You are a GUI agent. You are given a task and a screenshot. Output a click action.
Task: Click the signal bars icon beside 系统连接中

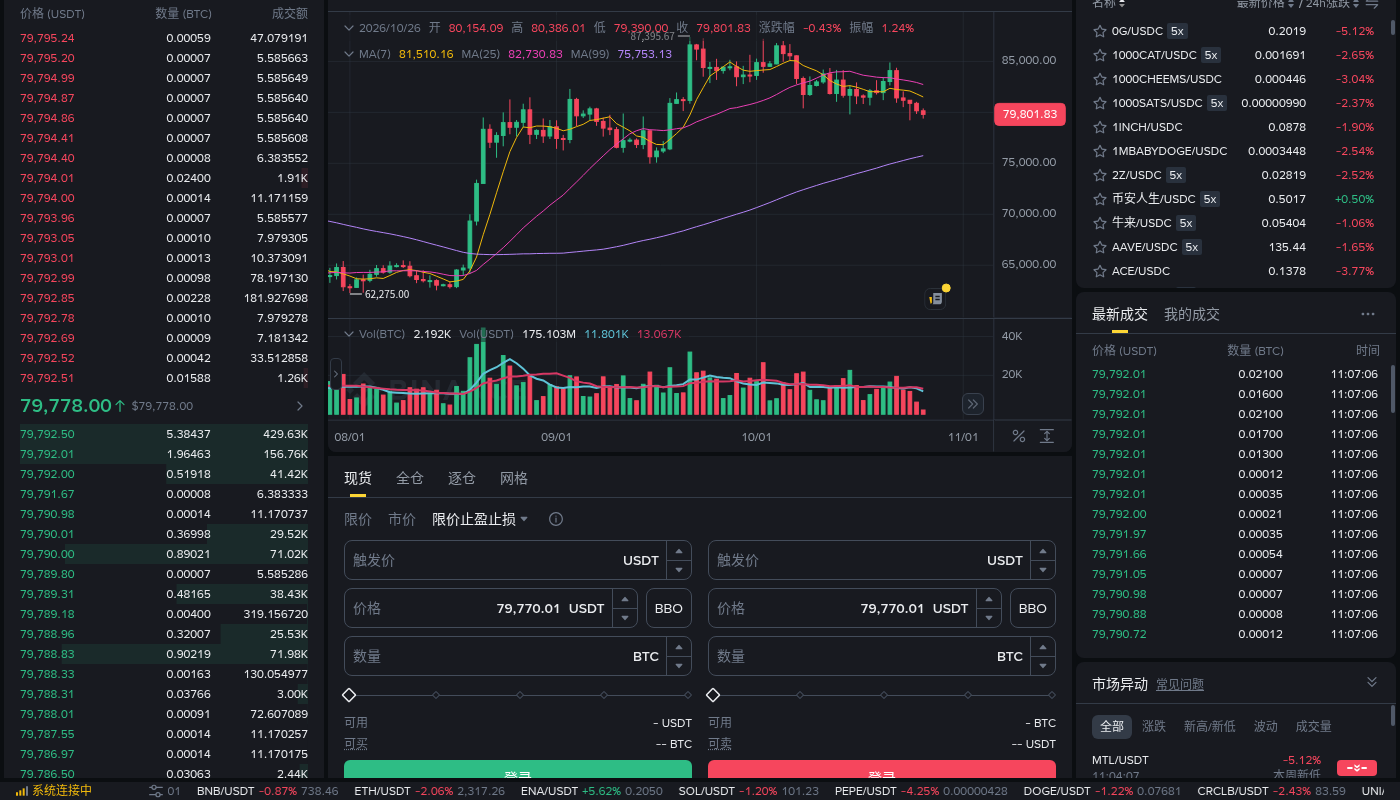click(x=22, y=791)
